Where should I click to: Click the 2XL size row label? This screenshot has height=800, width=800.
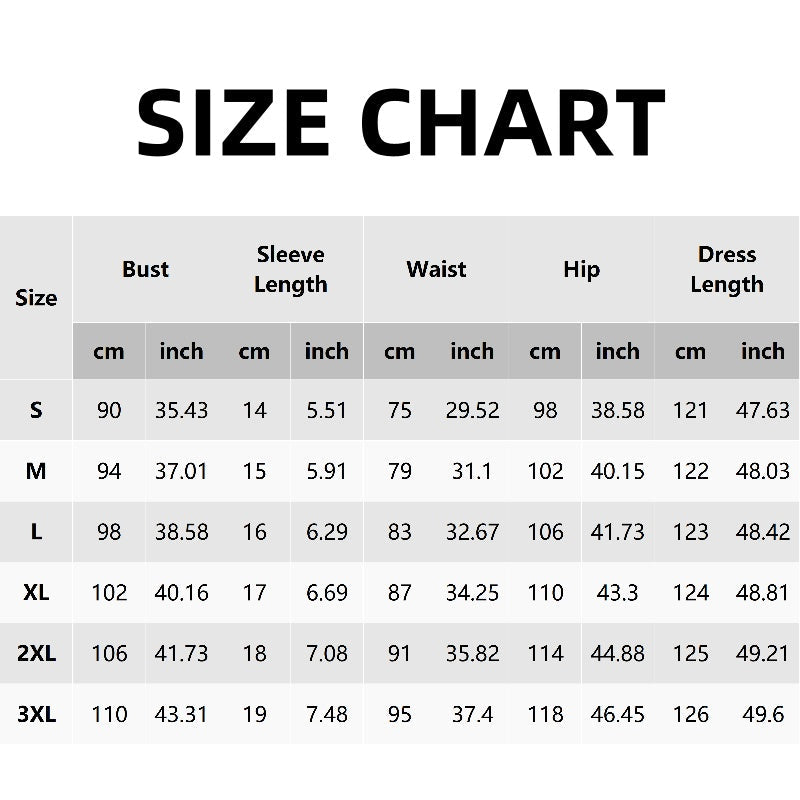pos(36,654)
